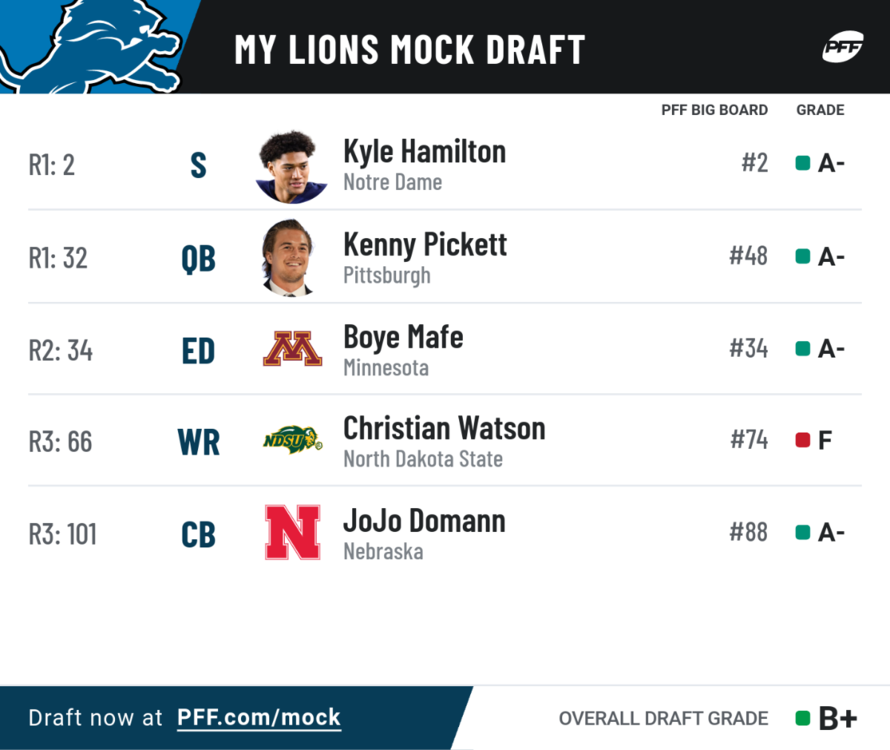Viewport: 890px width, 750px height.
Task: Select the Christian Watson player name
Action: pos(444,428)
